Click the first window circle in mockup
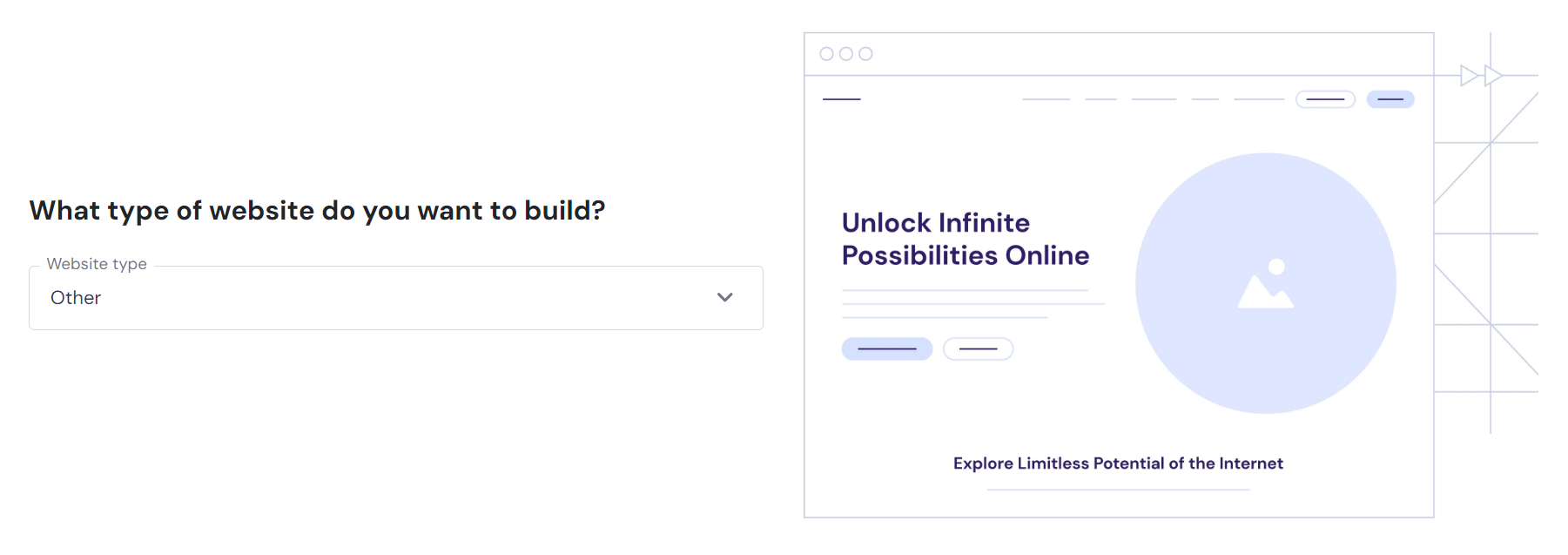The height and width of the screenshot is (555, 1568). coord(827,54)
